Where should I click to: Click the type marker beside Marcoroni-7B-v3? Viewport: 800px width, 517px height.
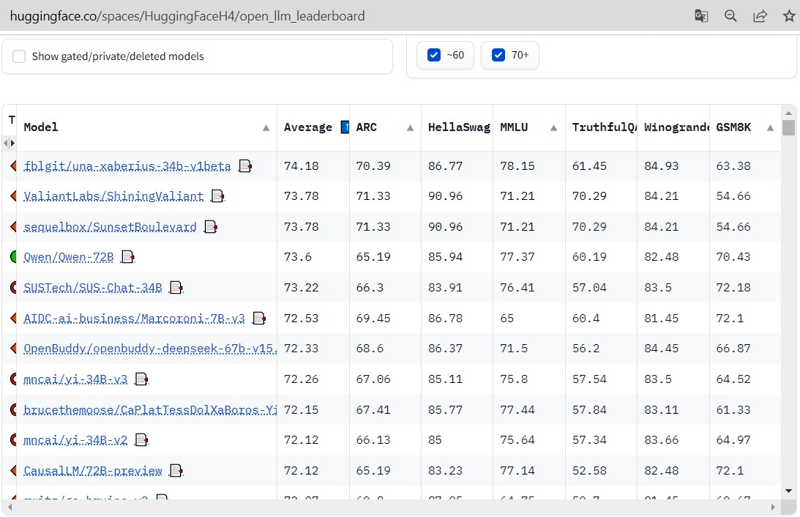pos(13,318)
